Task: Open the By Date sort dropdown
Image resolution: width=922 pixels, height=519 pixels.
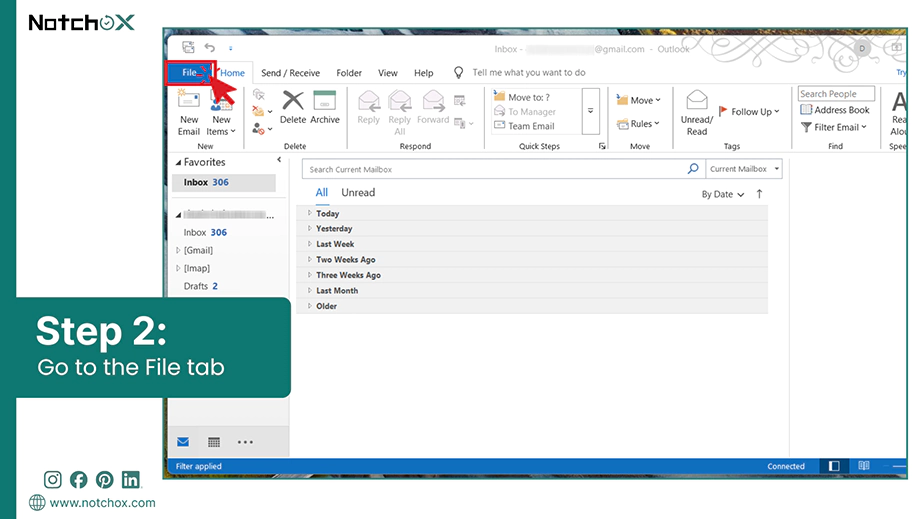Action: (723, 194)
